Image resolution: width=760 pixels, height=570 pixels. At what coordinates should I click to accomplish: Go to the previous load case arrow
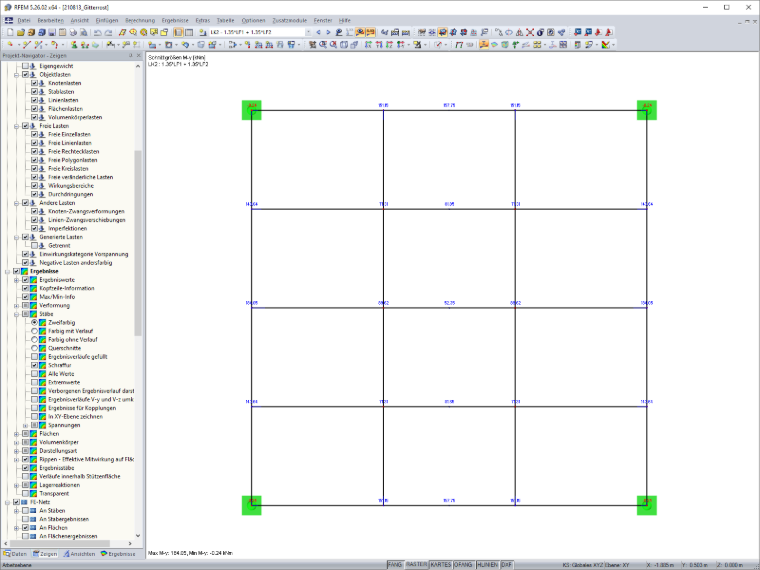(318, 32)
